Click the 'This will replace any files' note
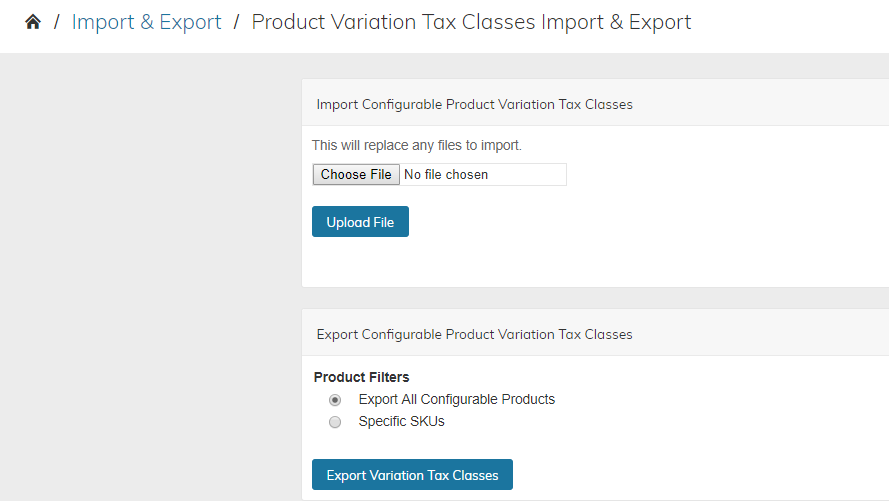Image resolution: width=889 pixels, height=501 pixels. coord(416,145)
